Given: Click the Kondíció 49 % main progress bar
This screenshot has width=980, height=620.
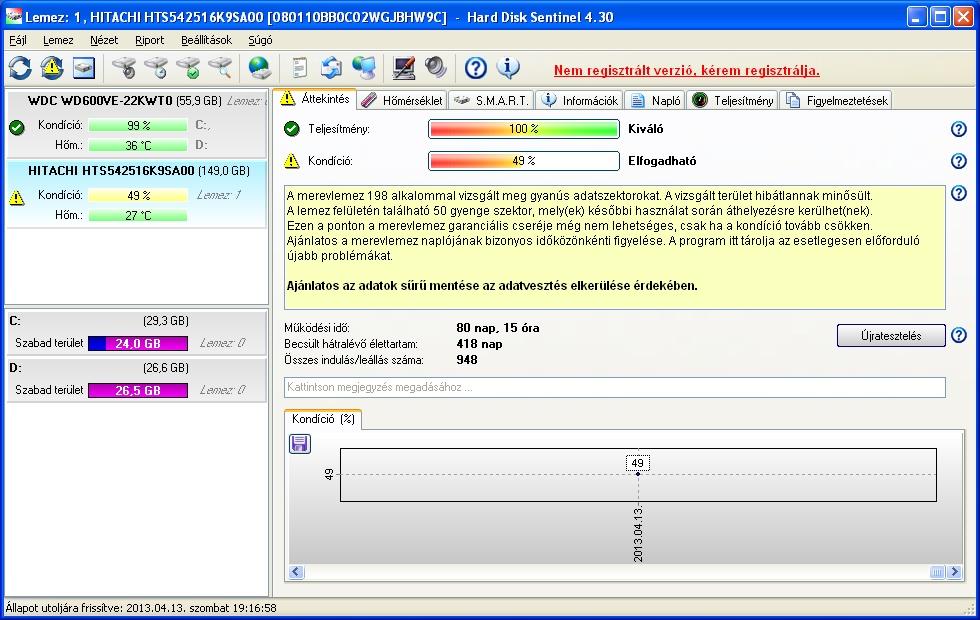Looking at the screenshot, I should pyautogui.click(x=524, y=161).
